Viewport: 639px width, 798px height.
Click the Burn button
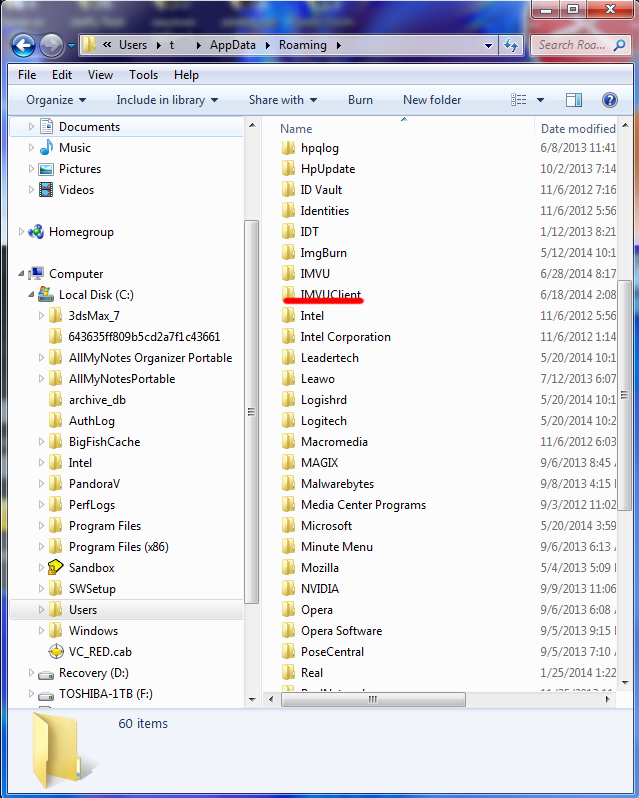pos(360,100)
